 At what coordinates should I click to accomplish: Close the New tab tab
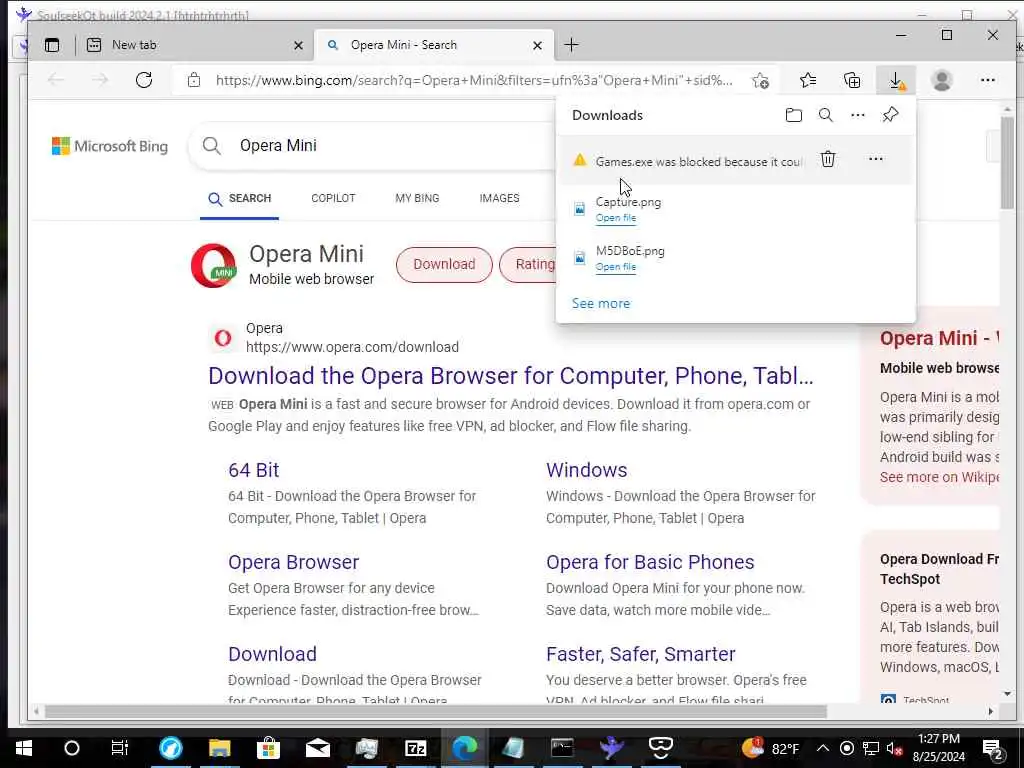[x=298, y=46]
